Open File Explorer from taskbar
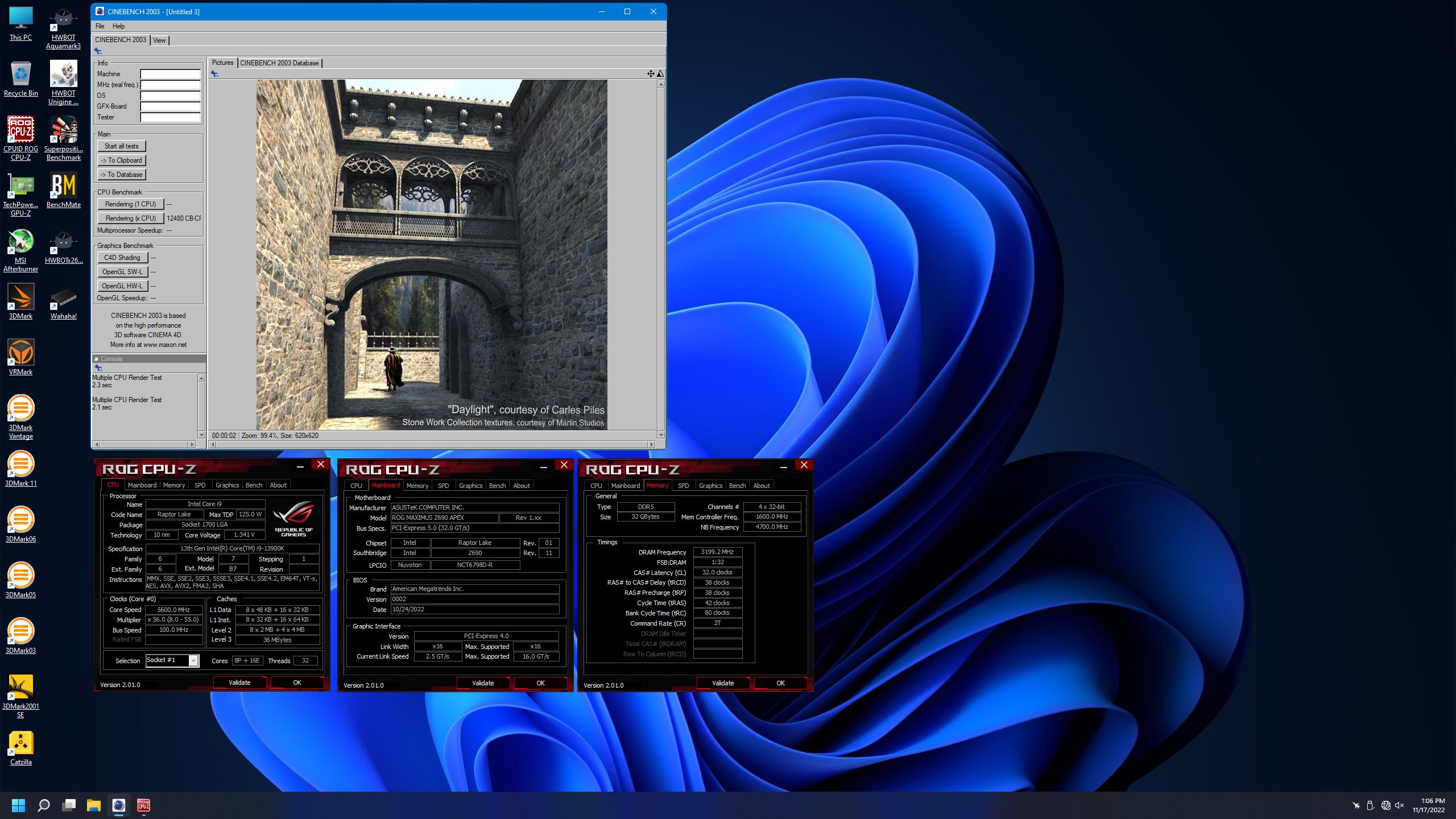 click(x=93, y=805)
